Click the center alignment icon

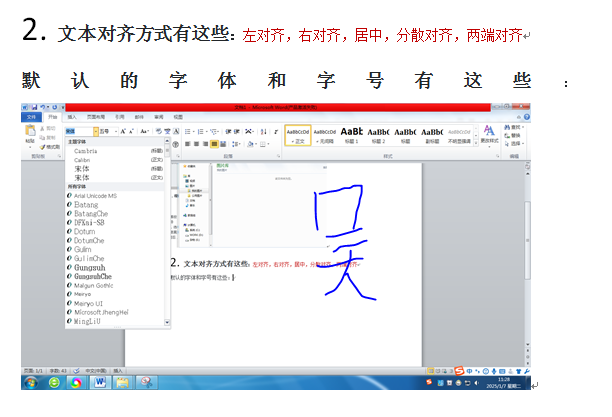196,144
